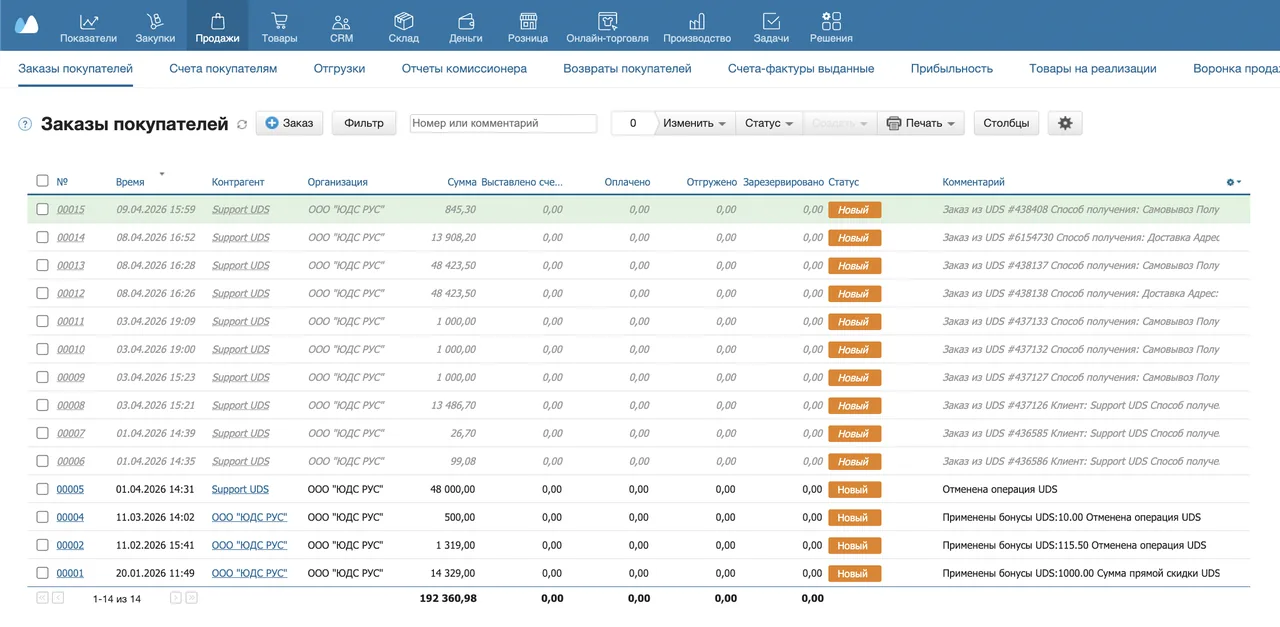Check the box for order 00005
Viewport: 1280px width, 627px height.
click(42, 489)
